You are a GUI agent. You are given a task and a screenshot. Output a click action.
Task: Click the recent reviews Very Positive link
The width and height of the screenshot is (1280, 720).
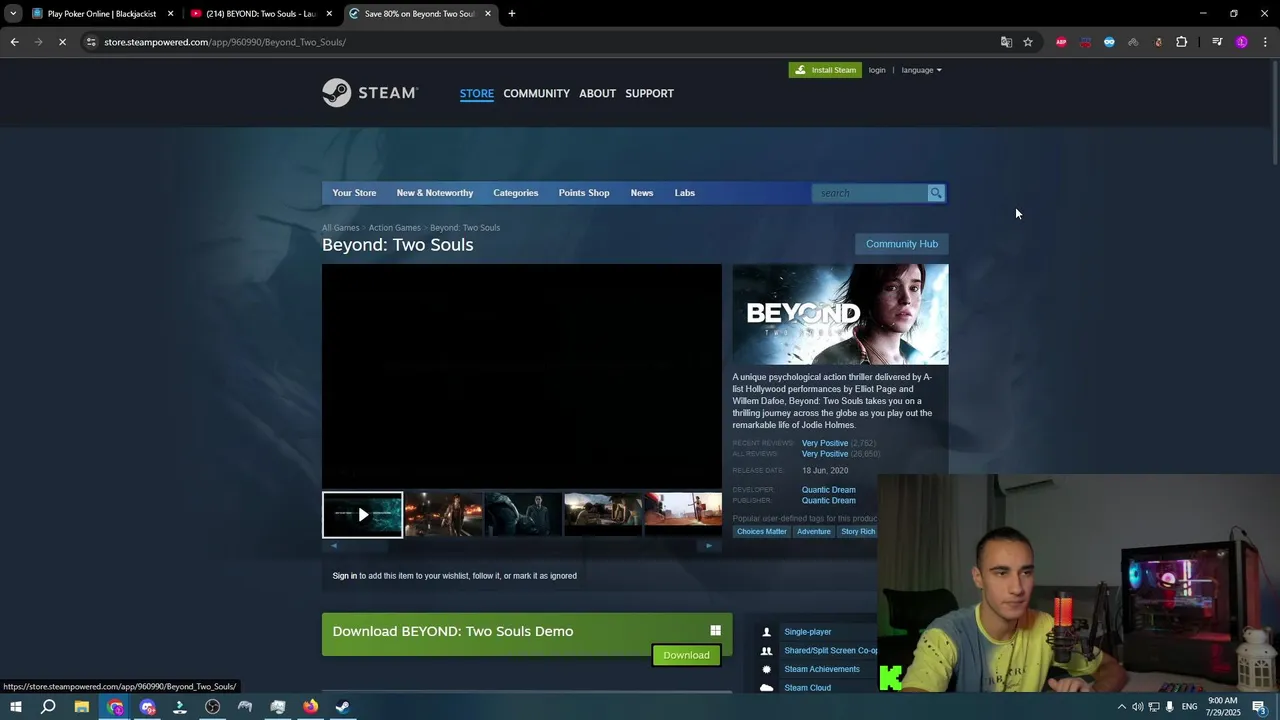[x=825, y=443]
